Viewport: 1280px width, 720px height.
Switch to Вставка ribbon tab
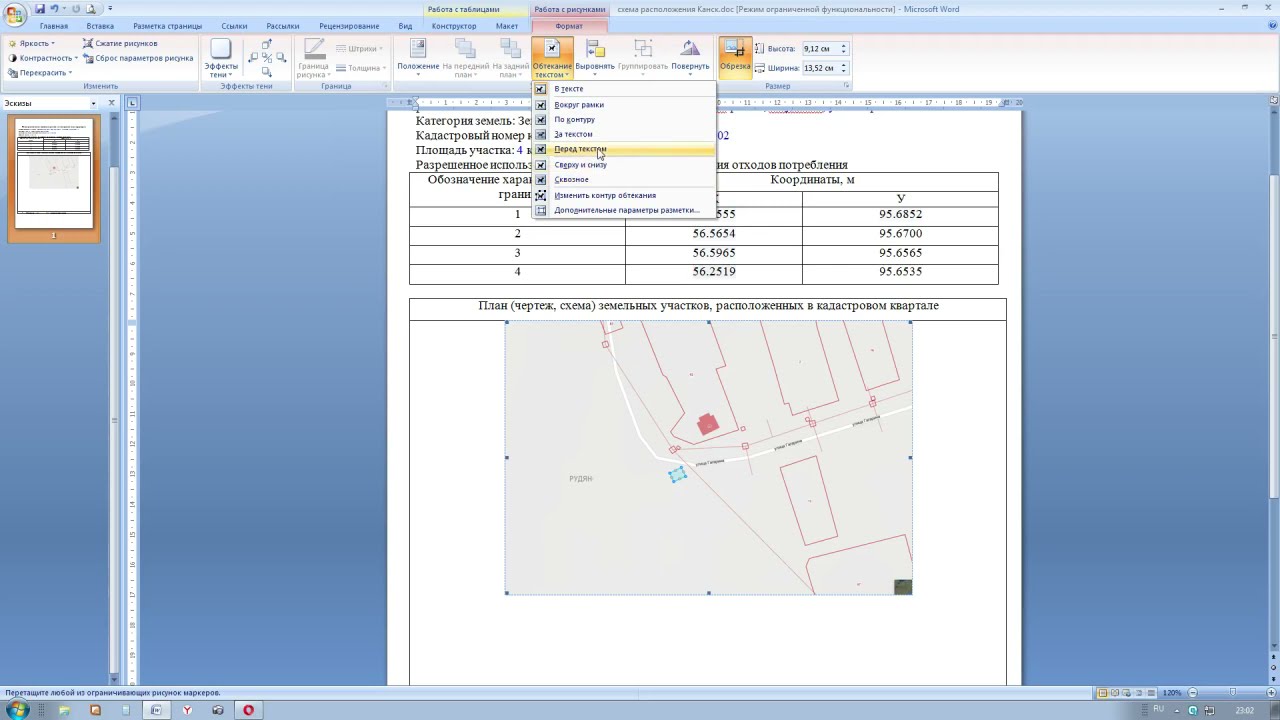pyautogui.click(x=100, y=26)
